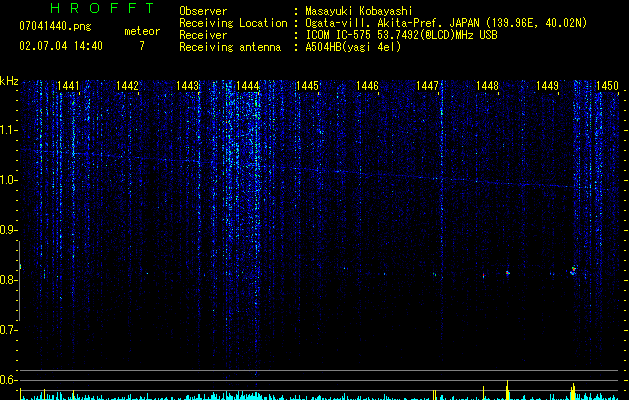629x400 pixels.
Task: Click the 0.8 frequency axis label
Action: (8, 280)
